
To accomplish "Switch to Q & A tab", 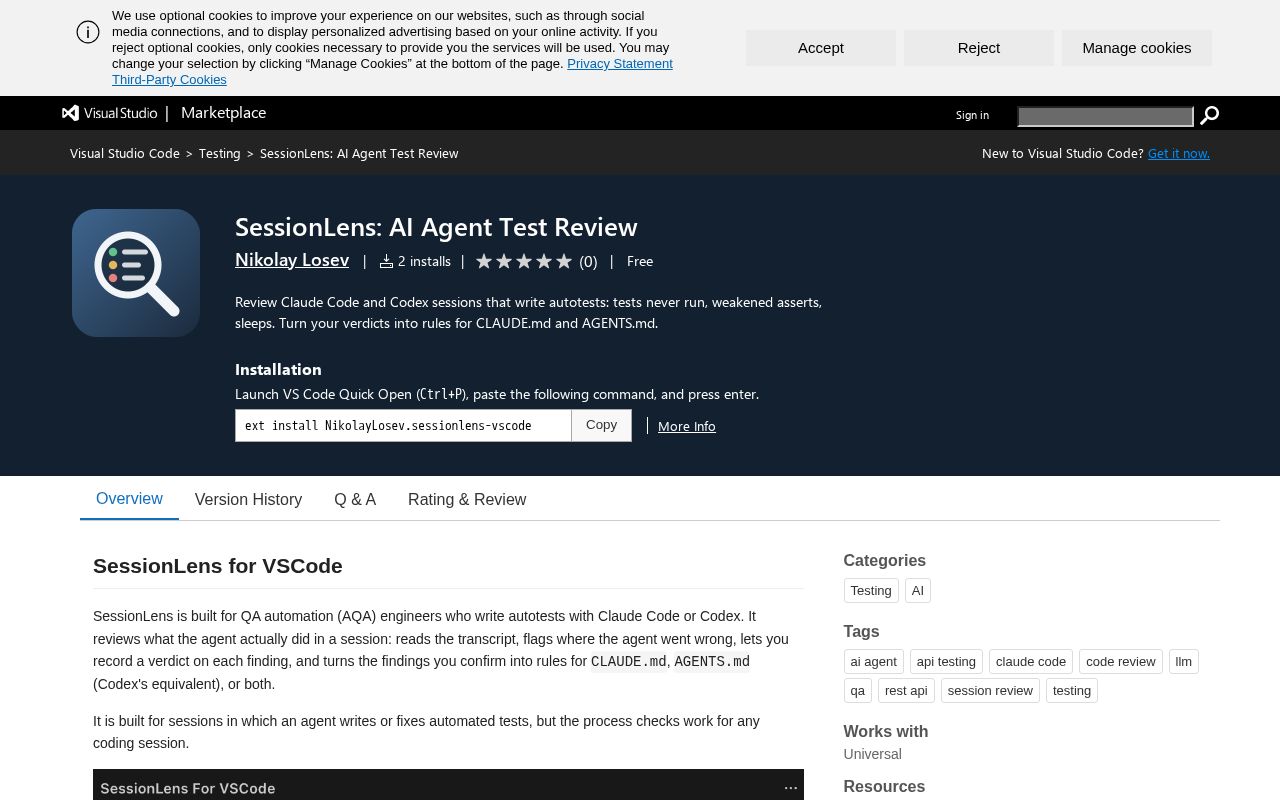I will 355,499.
